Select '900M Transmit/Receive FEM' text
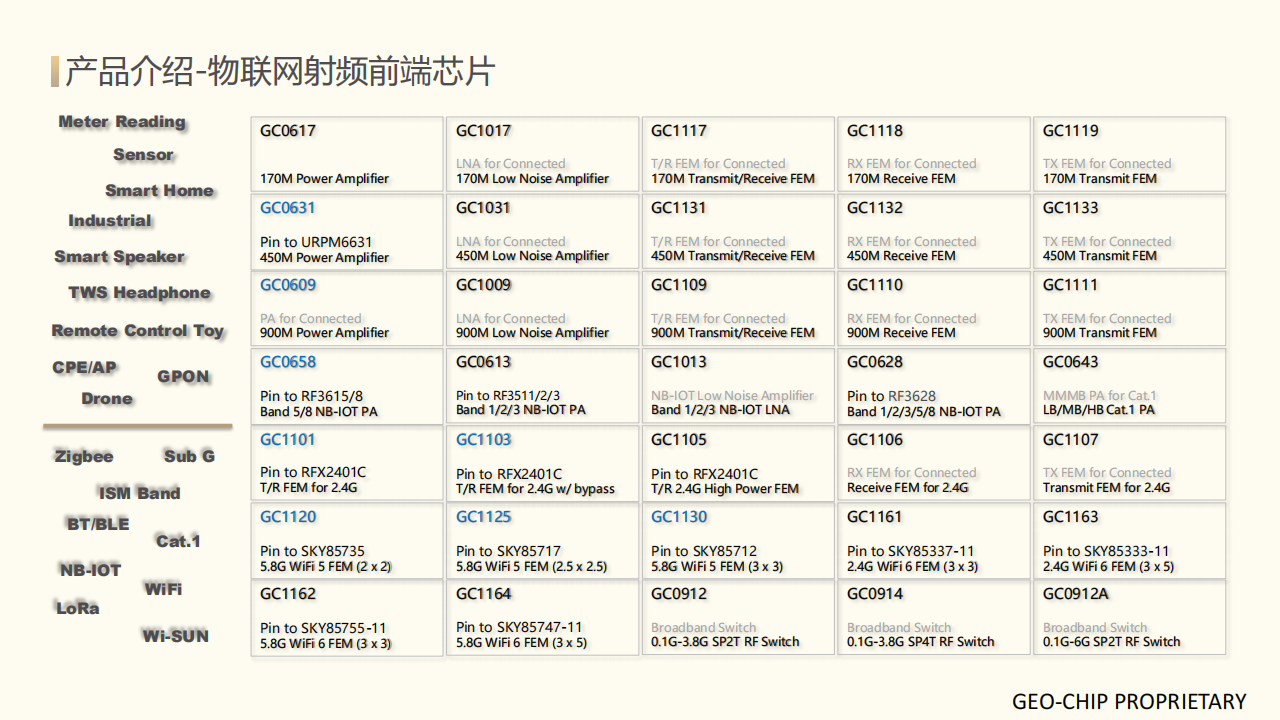The image size is (1280, 720). (x=733, y=333)
